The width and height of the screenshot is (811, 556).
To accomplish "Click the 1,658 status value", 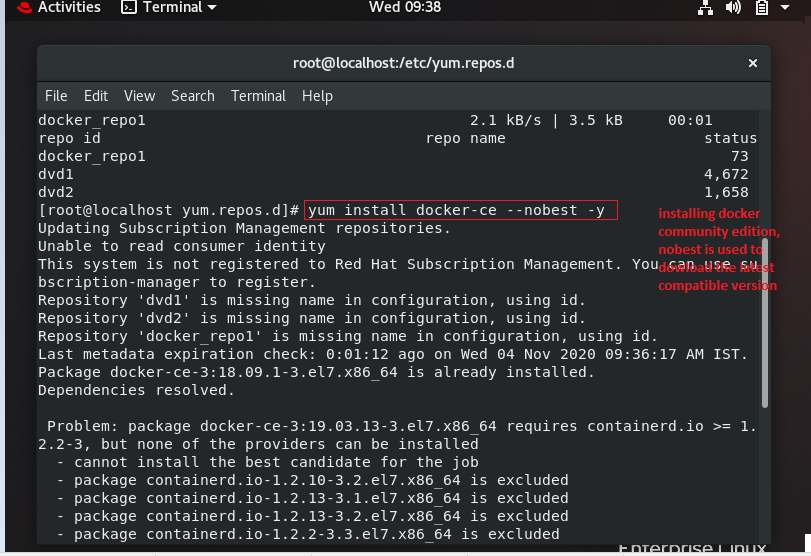I will 726,192.
